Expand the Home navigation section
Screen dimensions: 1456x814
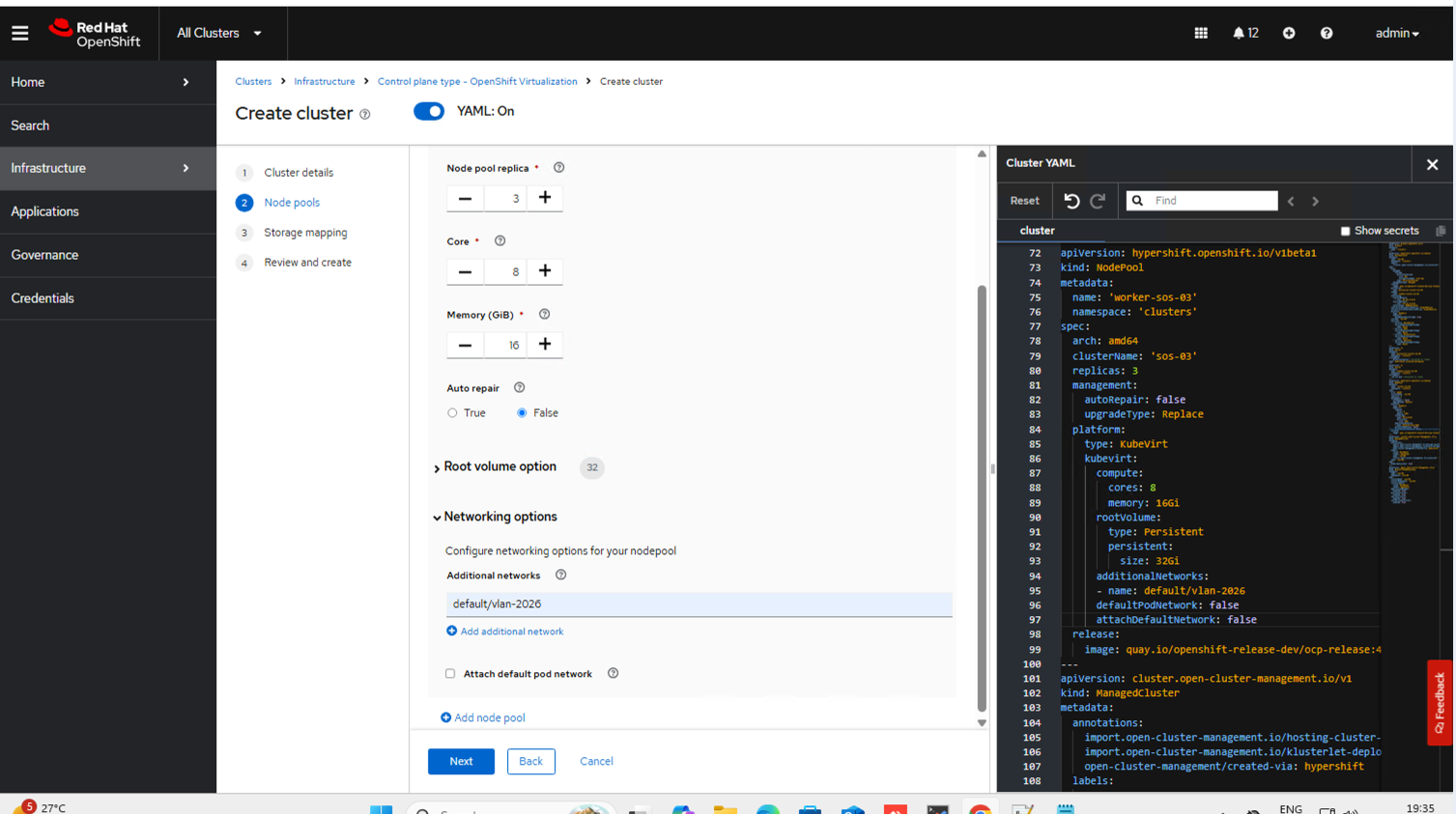click(108, 82)
